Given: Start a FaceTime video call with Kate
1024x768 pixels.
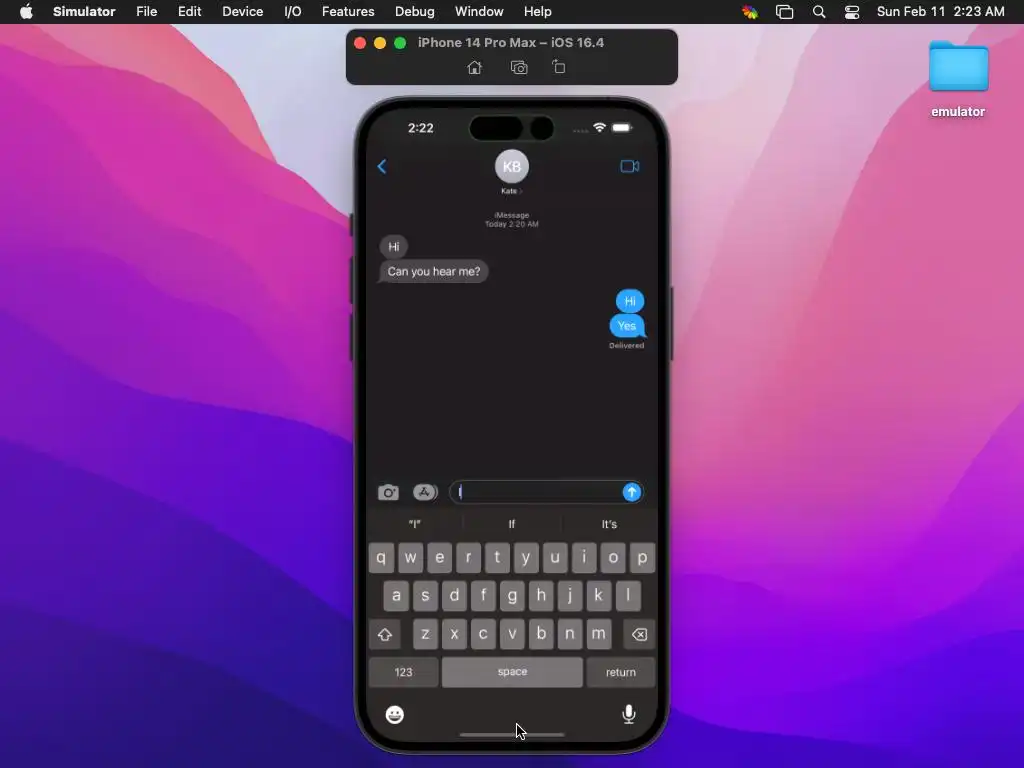Looking at the screenshot, I should click(630, 167).
